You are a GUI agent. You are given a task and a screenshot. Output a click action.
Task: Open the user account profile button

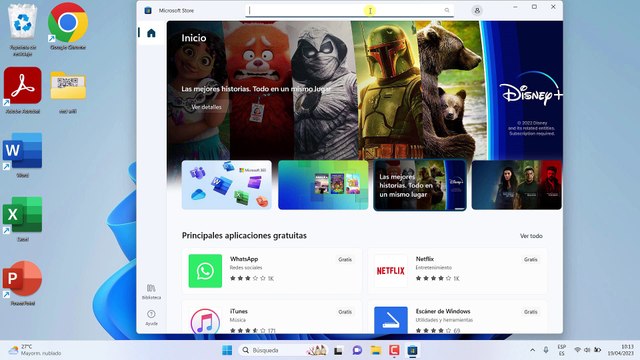(477, 11)
